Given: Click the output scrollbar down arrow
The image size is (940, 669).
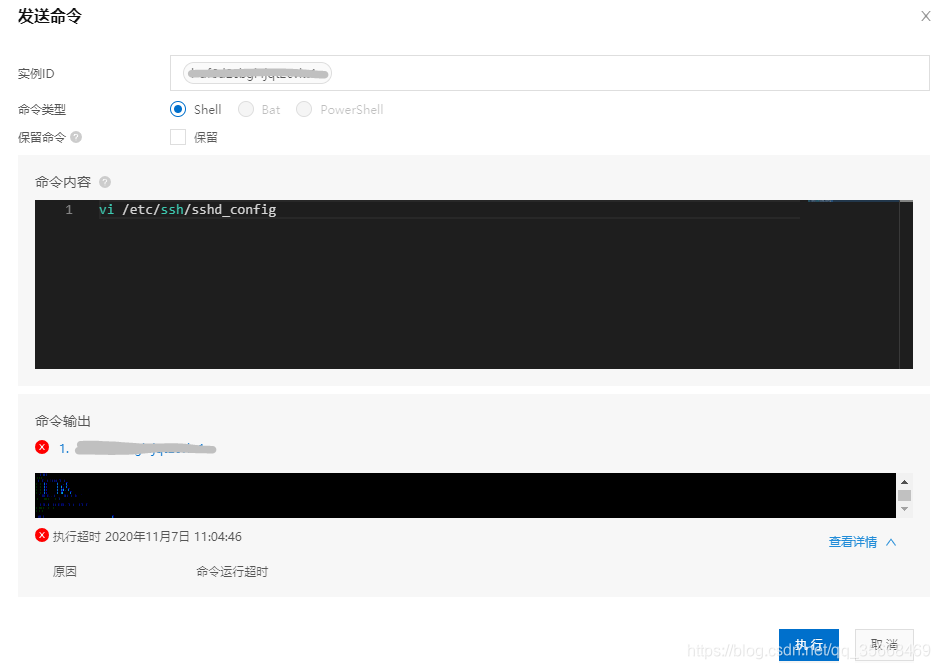Looking at the screenshot, I should 905,509.
